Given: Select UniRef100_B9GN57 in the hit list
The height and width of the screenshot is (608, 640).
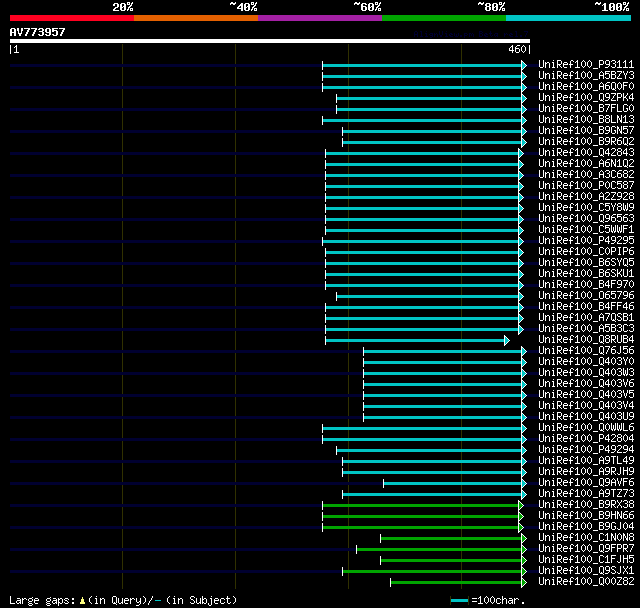Looking at the screenshot, I should point(586,131).
